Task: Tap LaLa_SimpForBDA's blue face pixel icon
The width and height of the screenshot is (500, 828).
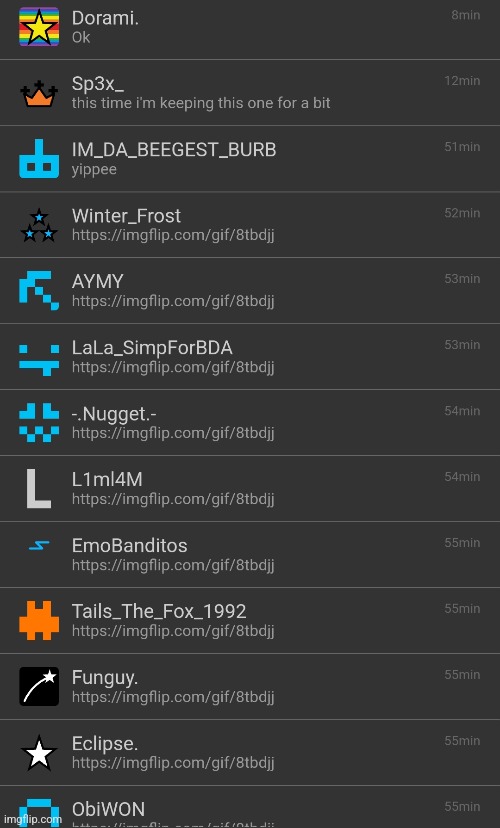Action: [x=39, y=360]
